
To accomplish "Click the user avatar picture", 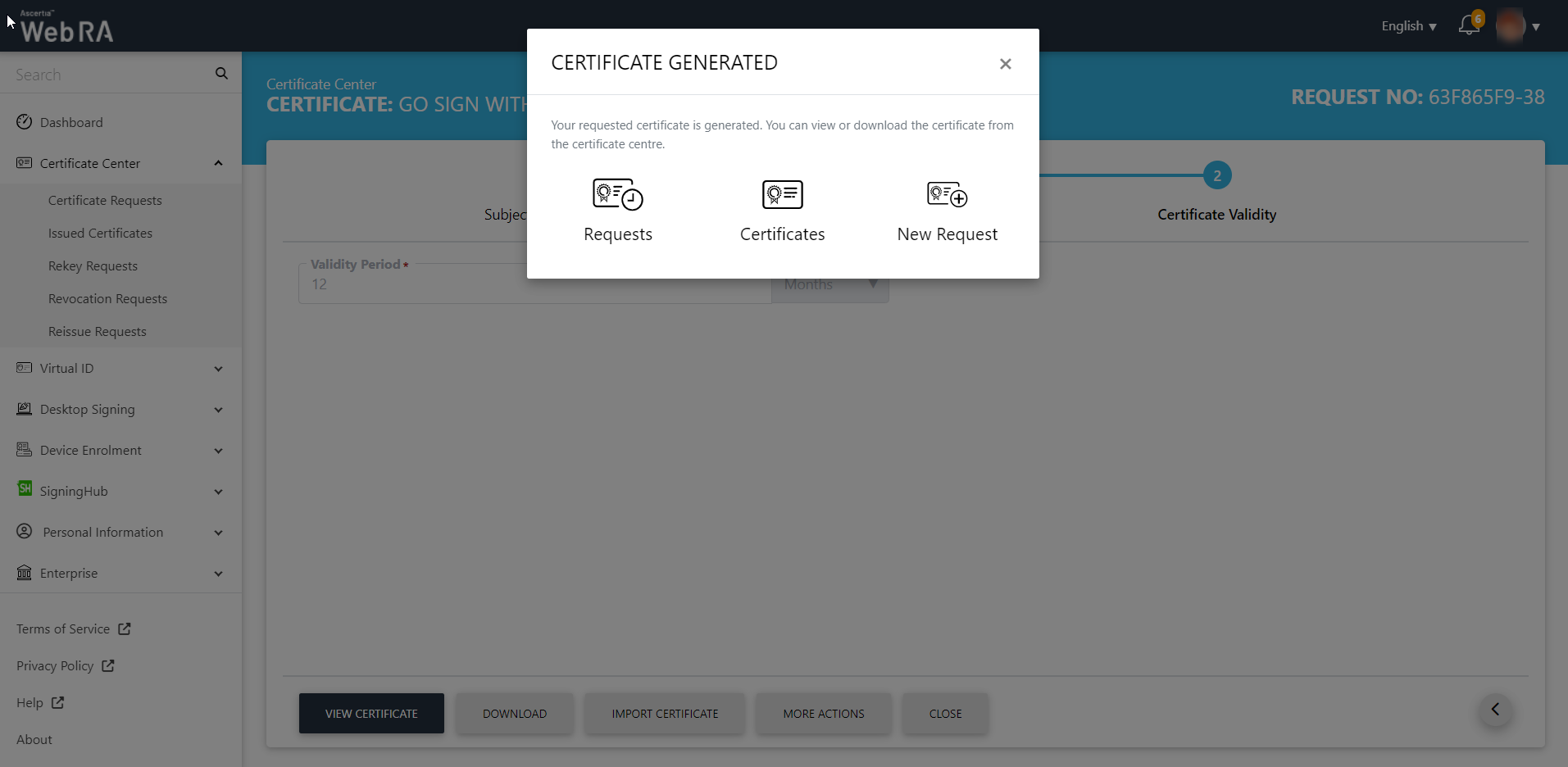I will 1510,26.
